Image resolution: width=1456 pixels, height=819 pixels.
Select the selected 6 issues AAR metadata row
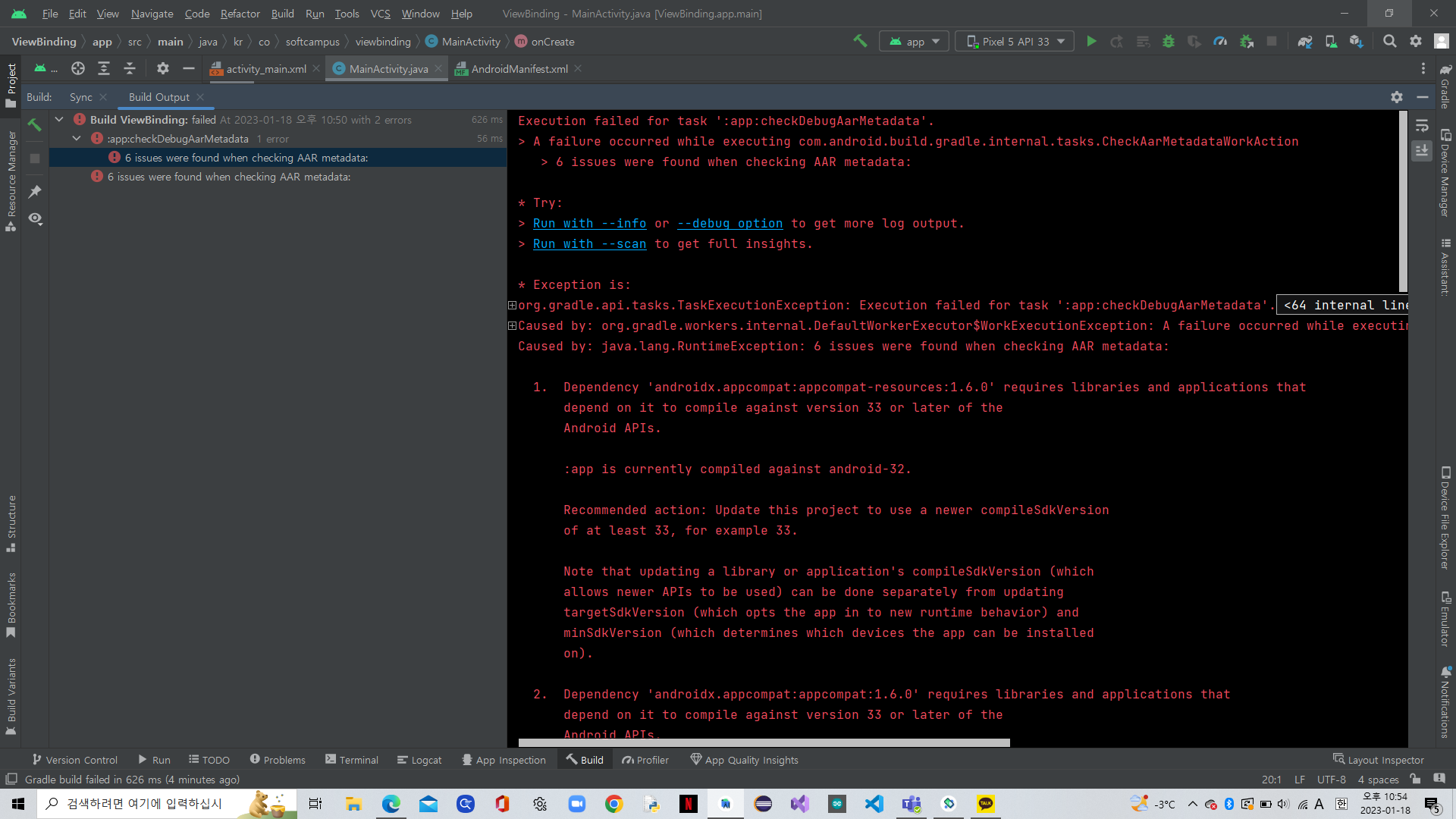tap(278, 158)
